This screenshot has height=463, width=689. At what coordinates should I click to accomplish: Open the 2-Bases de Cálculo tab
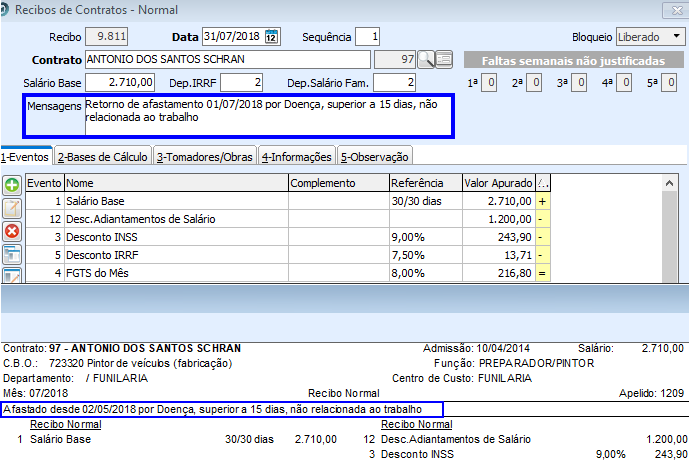tap(103, 157)
